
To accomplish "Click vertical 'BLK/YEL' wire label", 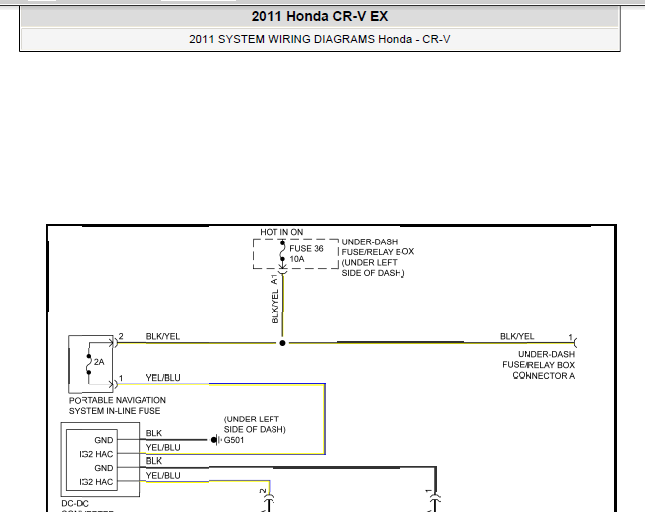I will pyautogui.click(x=275, y=306).
